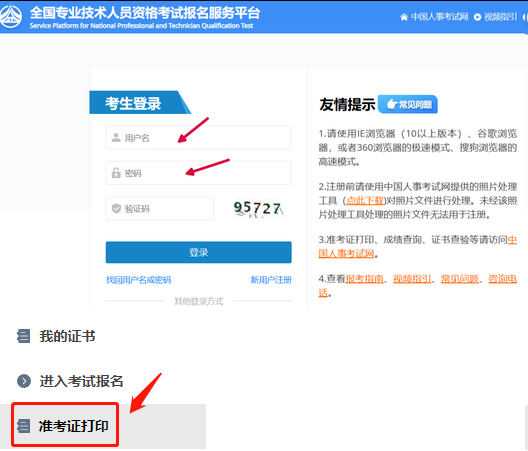Click the lock icon in the password field
Image resolution: width=528 pixels, height=451 pixels.
click(x=116, y=173)
